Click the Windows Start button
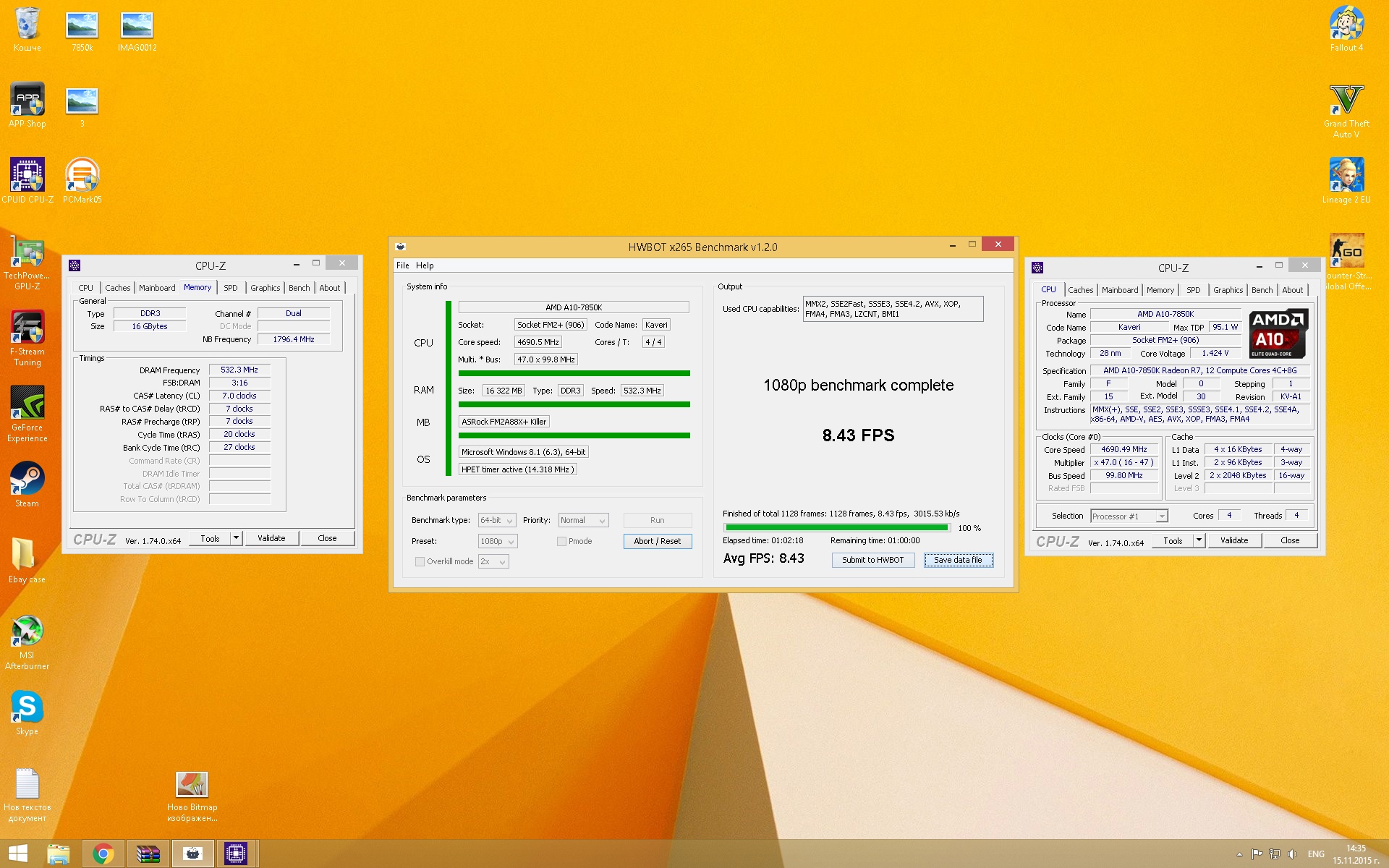Image resolution: width=1389 pixels, height=868 pixels. (x=17, y=854)
